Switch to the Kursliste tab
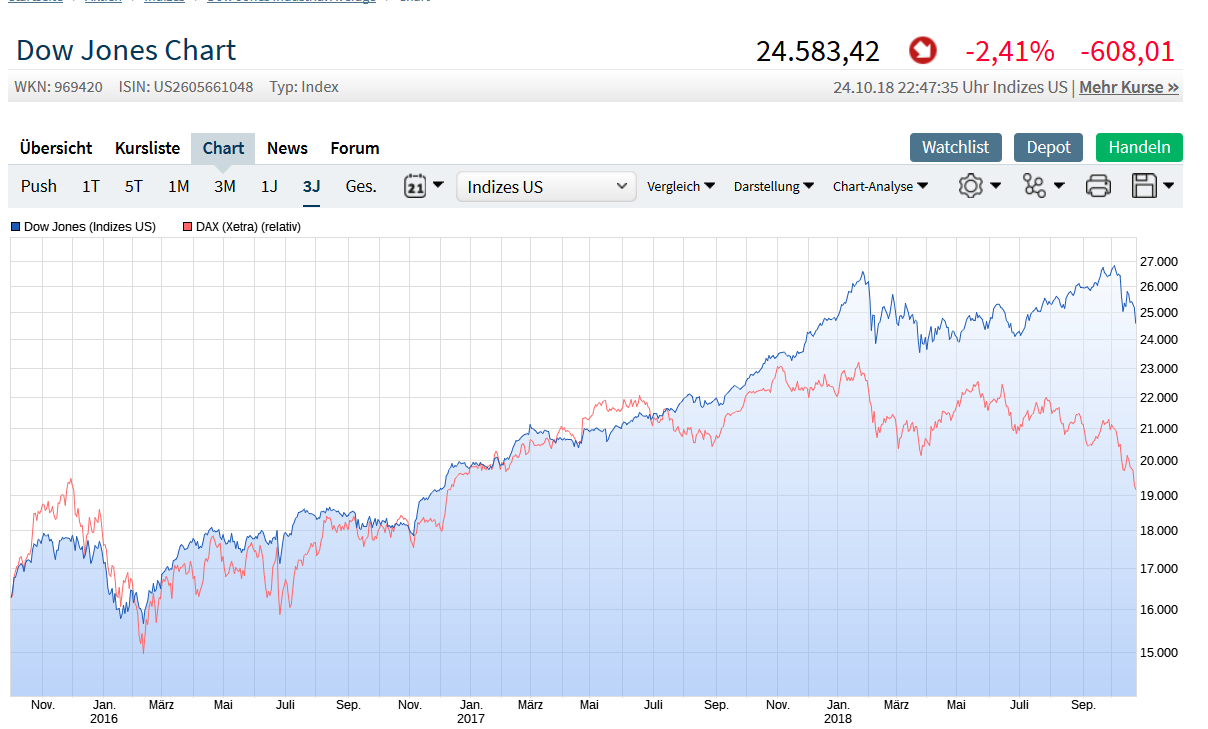Screen dimensions: 1208x729 tap(147, 148)
